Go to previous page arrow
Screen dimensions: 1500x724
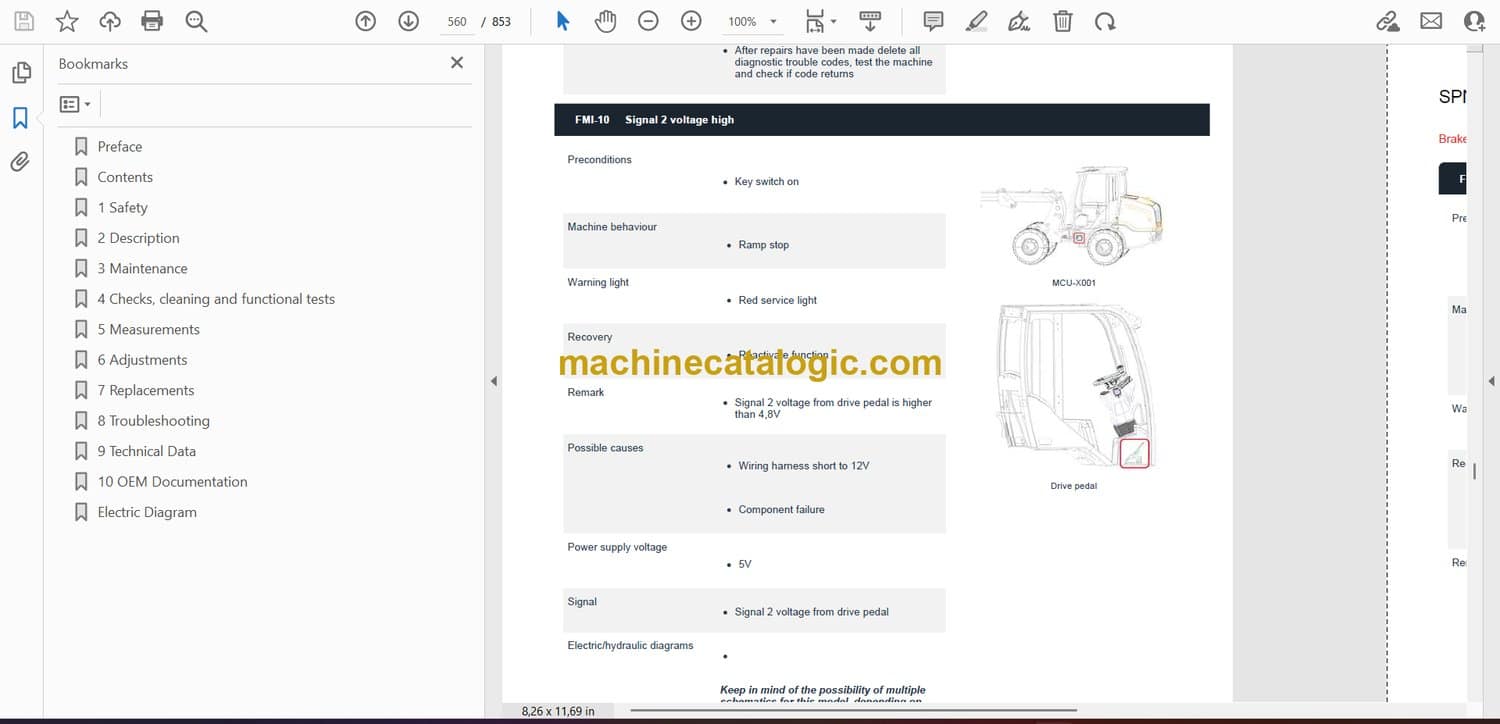[x=366, y=21]
